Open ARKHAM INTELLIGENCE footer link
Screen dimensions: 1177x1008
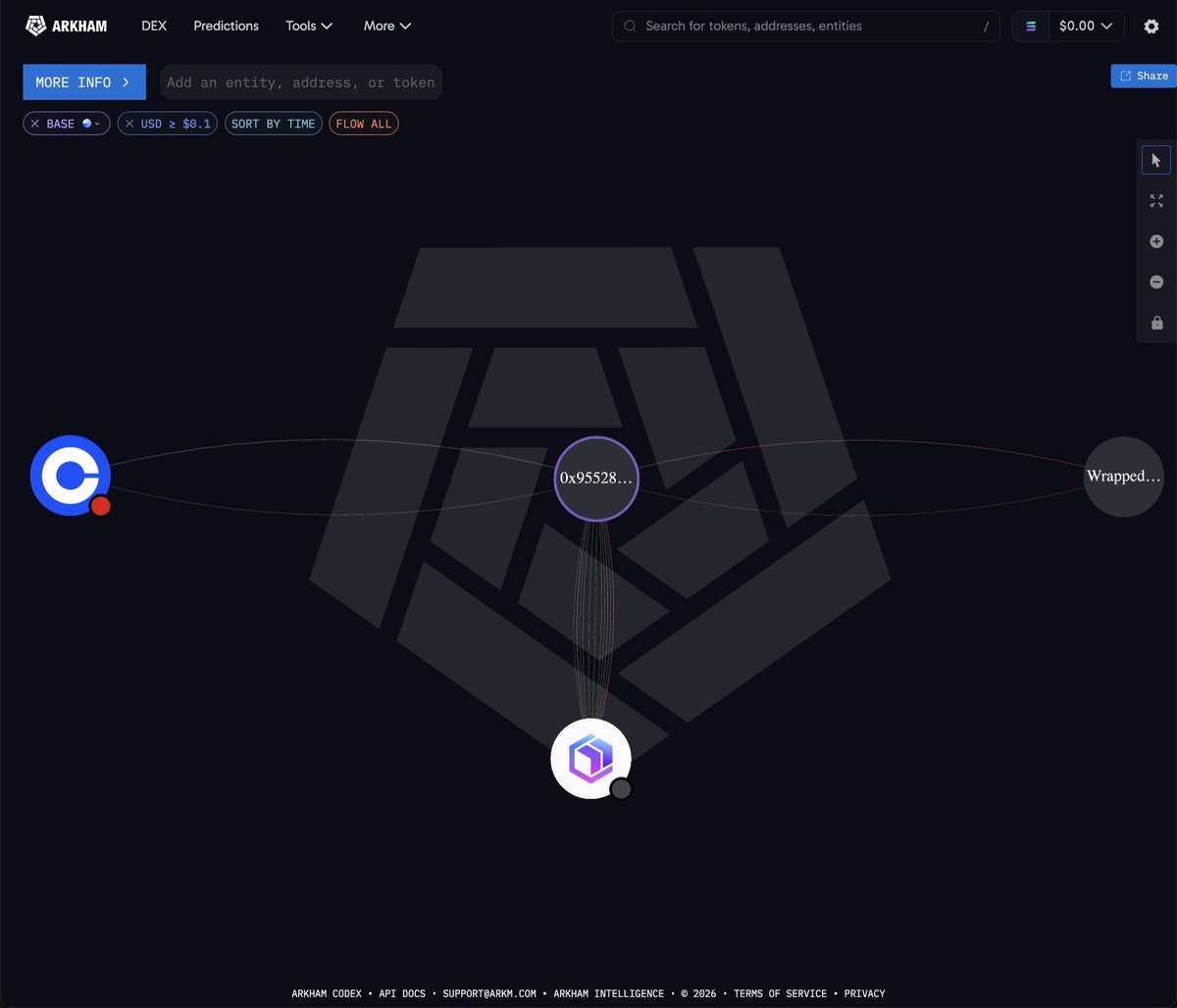coord(609,993)
